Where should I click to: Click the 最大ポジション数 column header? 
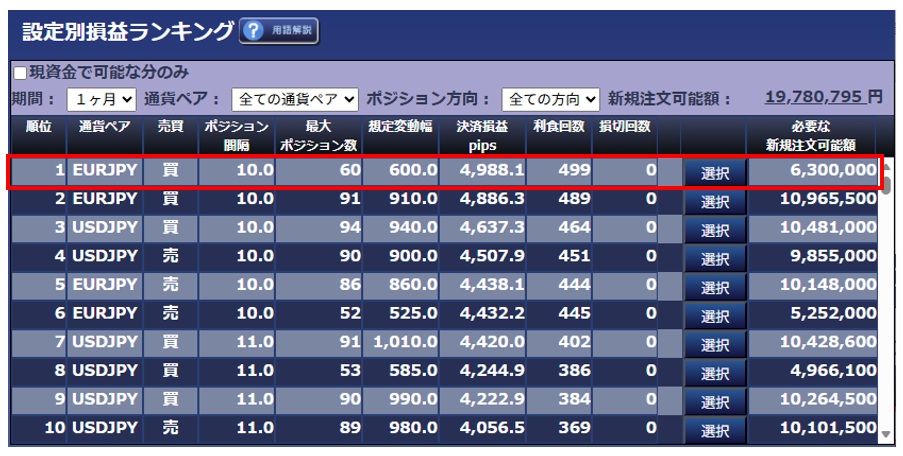(318, 135)
